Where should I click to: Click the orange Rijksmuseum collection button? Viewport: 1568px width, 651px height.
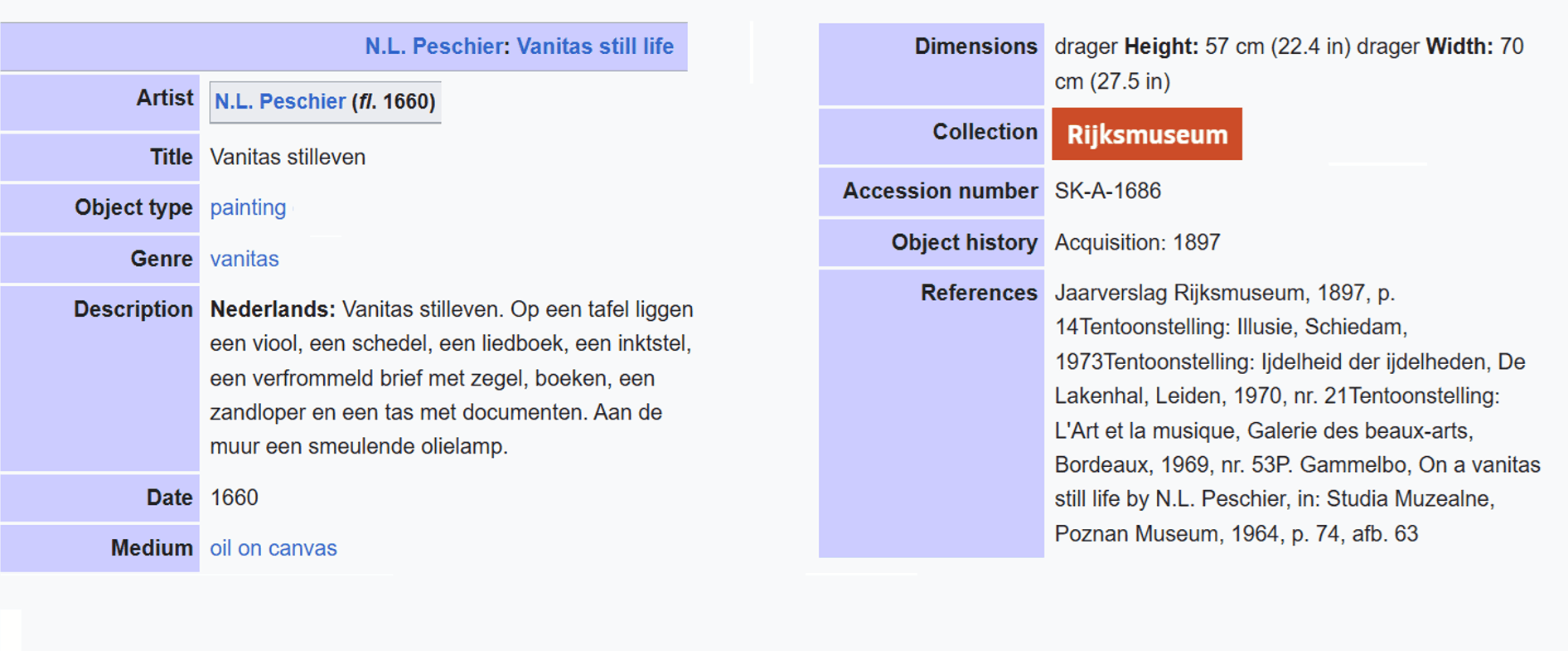point(1147,134)
